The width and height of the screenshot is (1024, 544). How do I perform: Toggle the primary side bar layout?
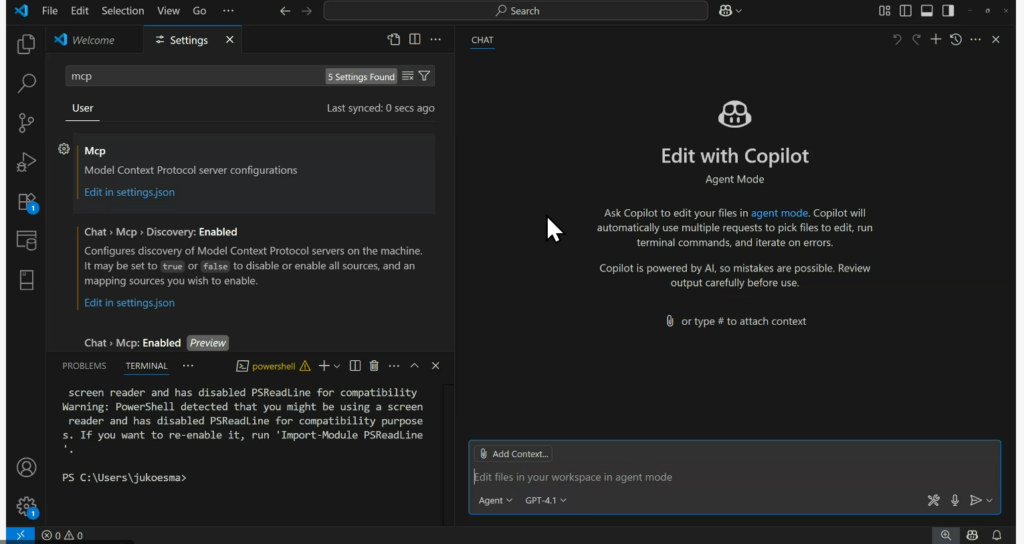tap(905, 10)
